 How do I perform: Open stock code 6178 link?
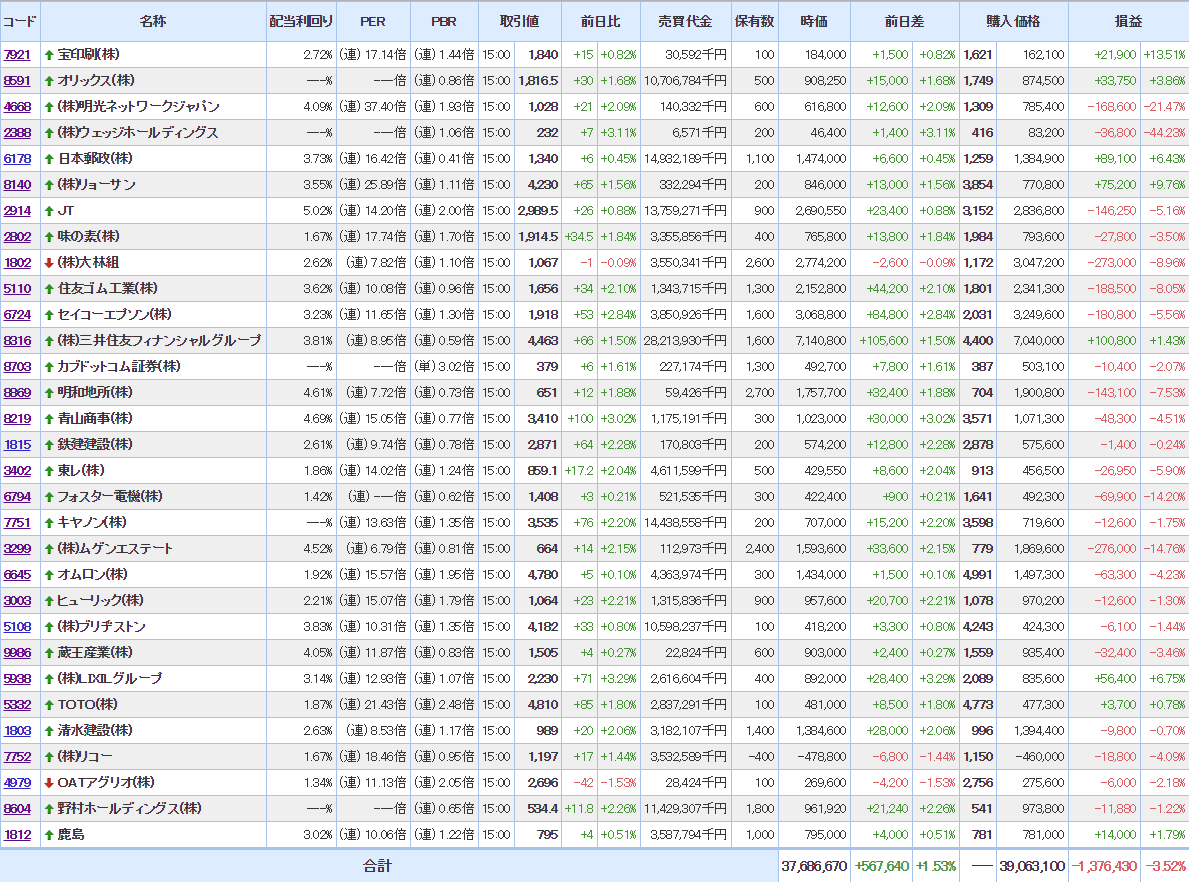(17, 159)
